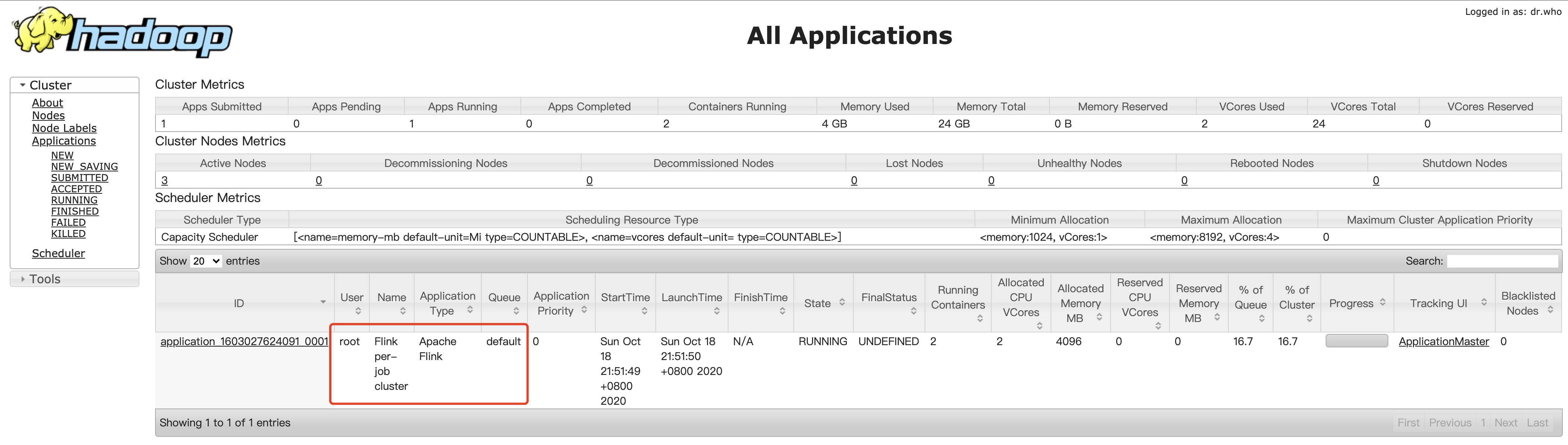Open FINISHED applications filter
This screenshot has height=445, width=1568.
tap(74, 211)
